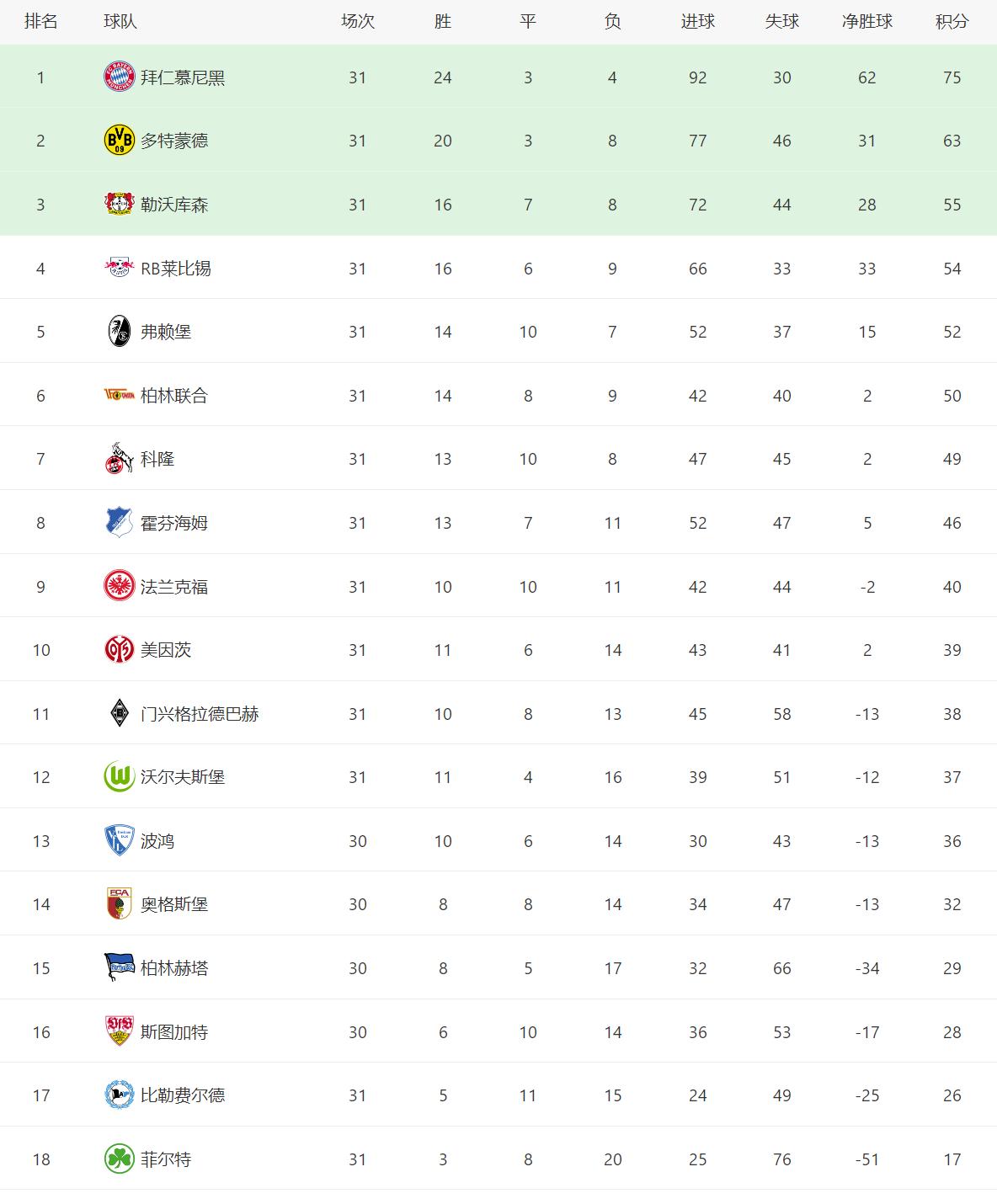Click the 净胜球 column header
Screen dimensions: 997x1204
[x=866, y=22]
